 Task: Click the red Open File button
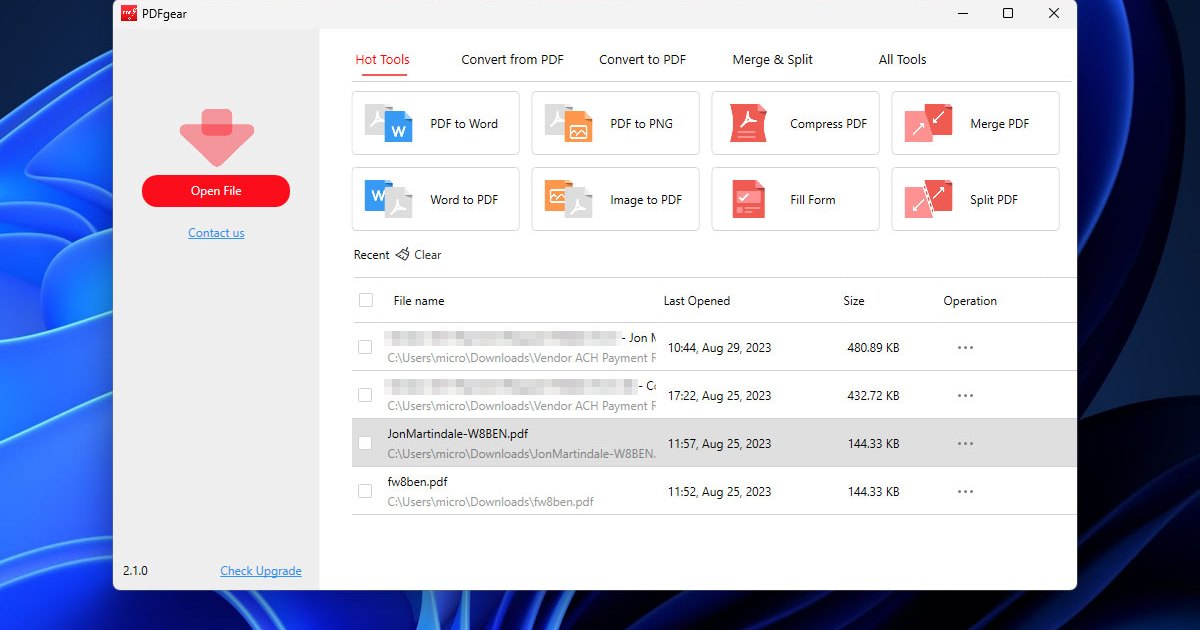click(216, 190)
